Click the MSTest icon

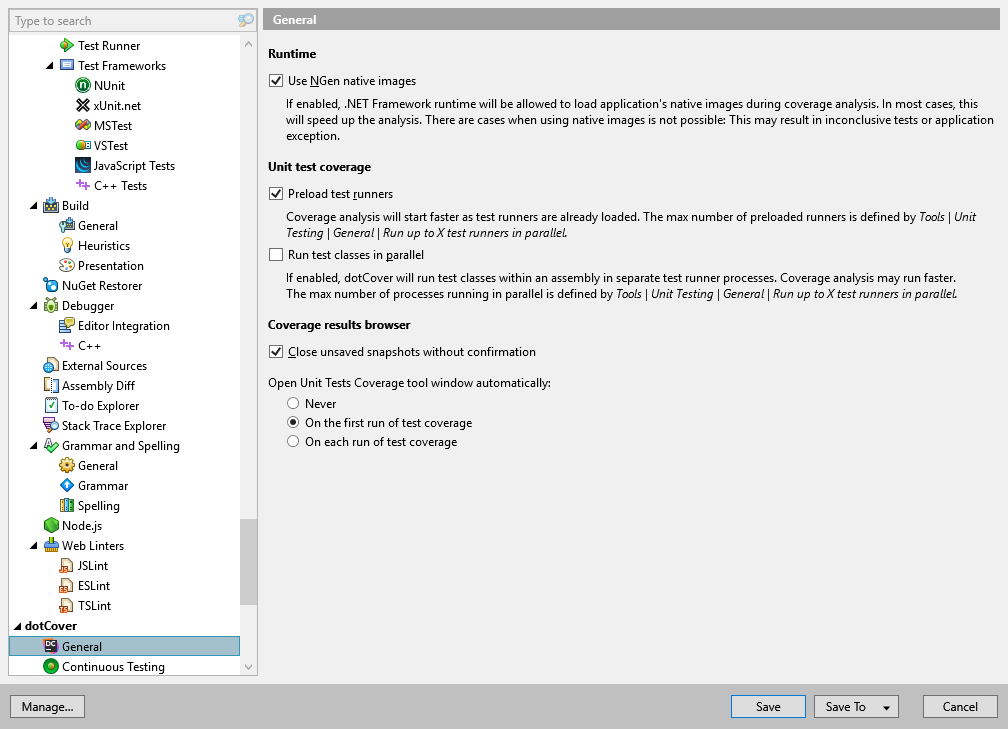tap(83, 125)
